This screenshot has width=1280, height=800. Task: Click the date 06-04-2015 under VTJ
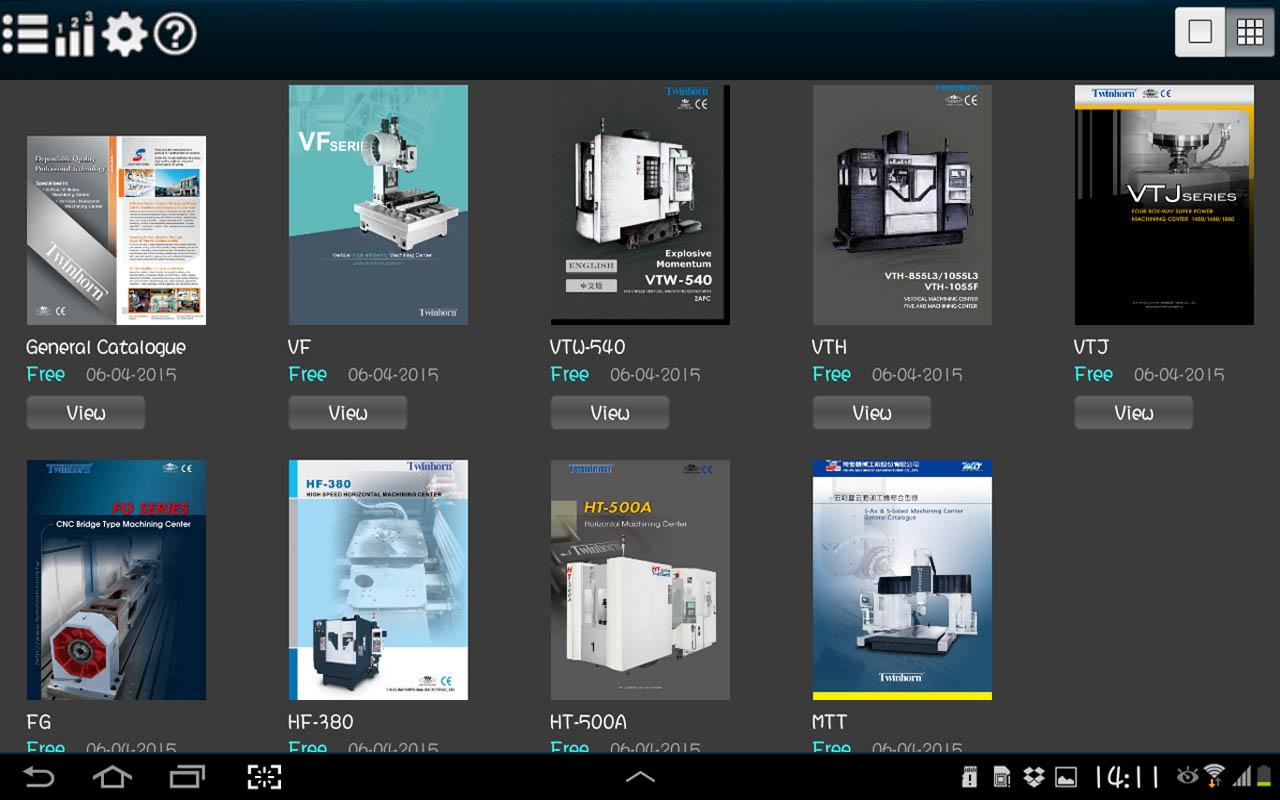pyautogui.click(x=1179, y=375)
